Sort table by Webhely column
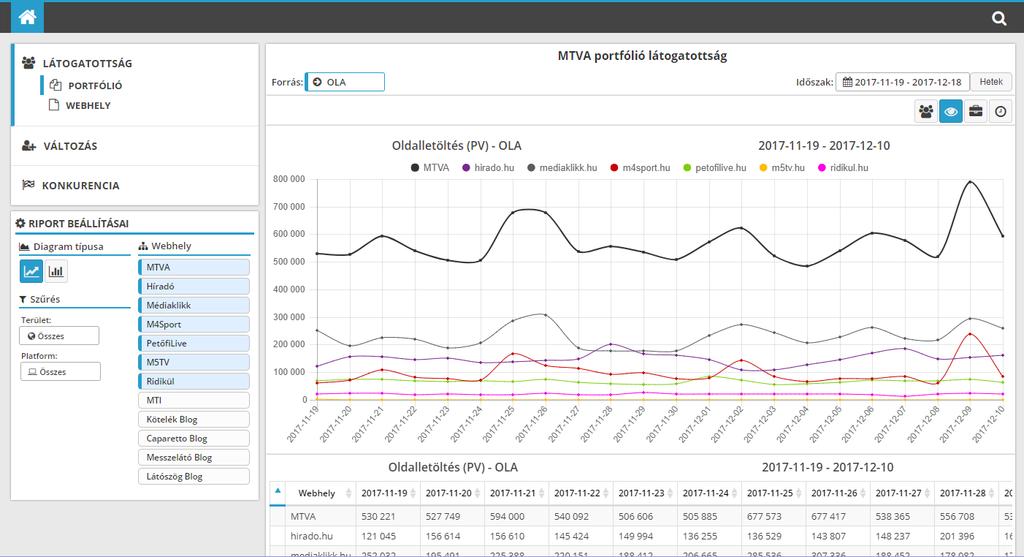Viewport: 1024px width, 557px height. 321,493
